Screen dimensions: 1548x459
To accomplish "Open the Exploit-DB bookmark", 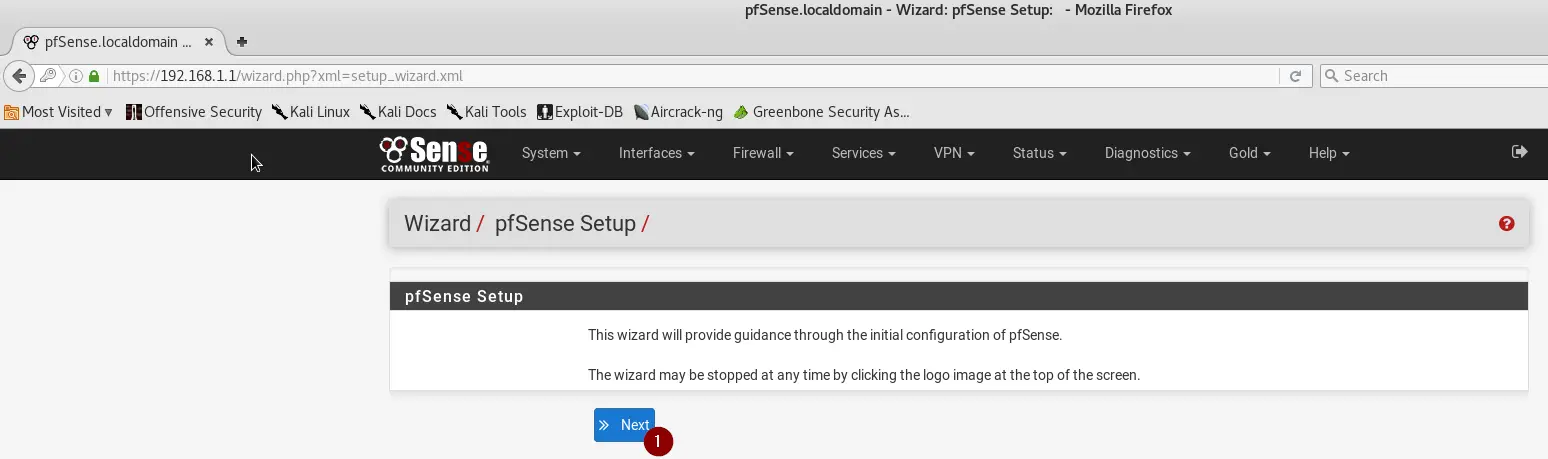I will pyautogui.click(x=580, y=112).
